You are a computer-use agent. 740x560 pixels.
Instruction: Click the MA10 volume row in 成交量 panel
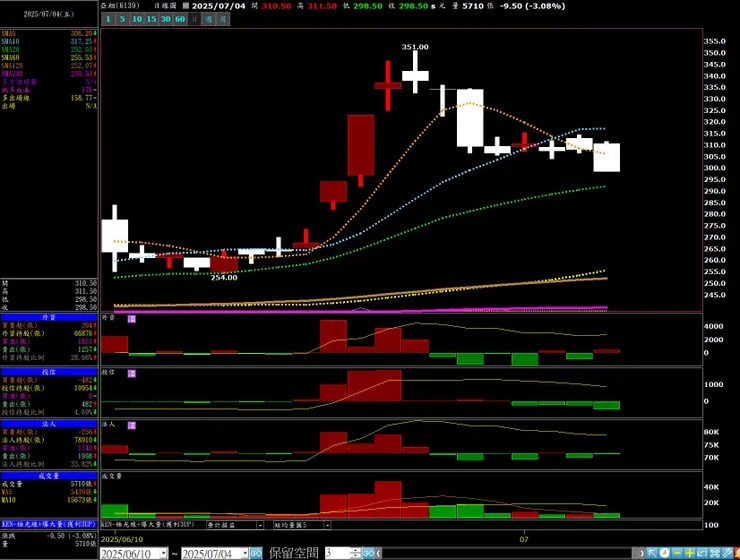point(49,500)
